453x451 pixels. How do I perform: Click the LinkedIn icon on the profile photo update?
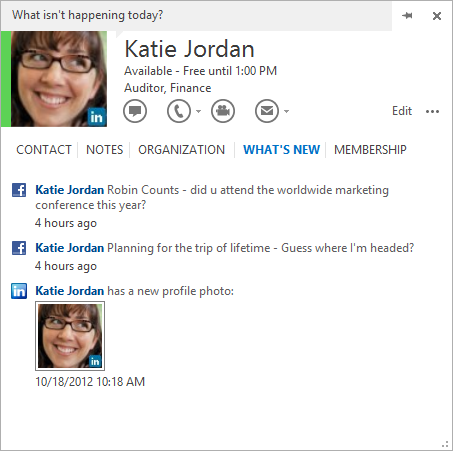19,291
